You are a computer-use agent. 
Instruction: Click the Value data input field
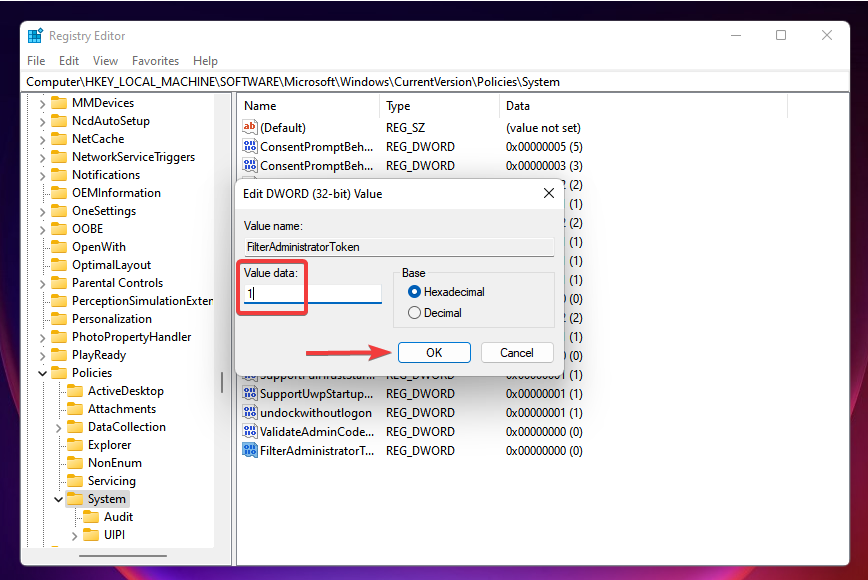313,293
